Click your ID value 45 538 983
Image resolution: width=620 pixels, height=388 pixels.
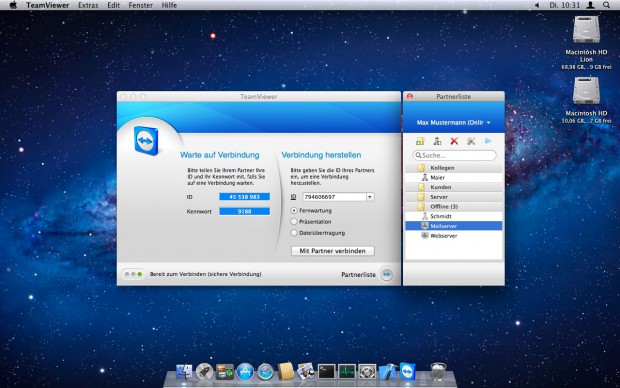click(244, 197)
